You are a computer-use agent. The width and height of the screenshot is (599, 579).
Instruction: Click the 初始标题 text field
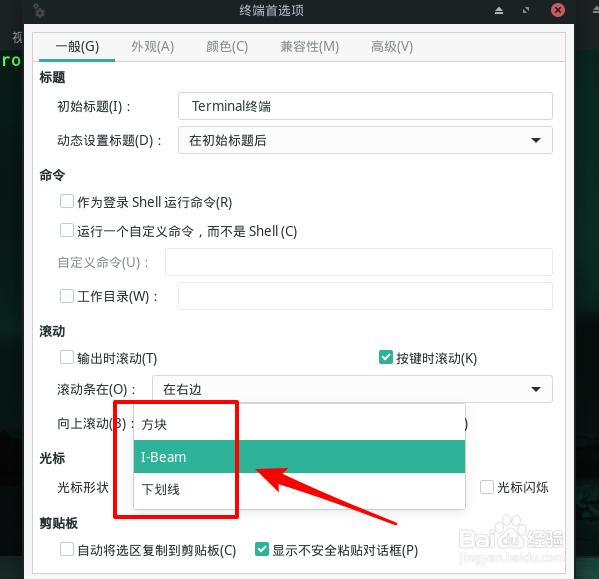pos(365,106)
